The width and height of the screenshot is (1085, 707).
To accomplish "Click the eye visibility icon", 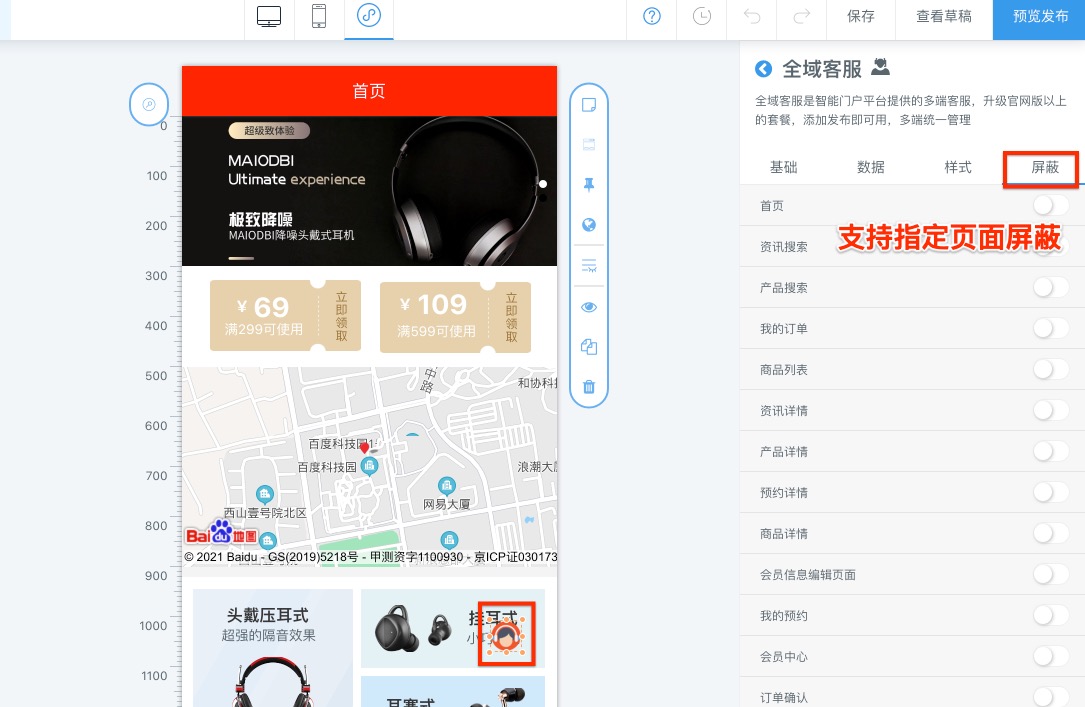I will click(x=589, y=307).
